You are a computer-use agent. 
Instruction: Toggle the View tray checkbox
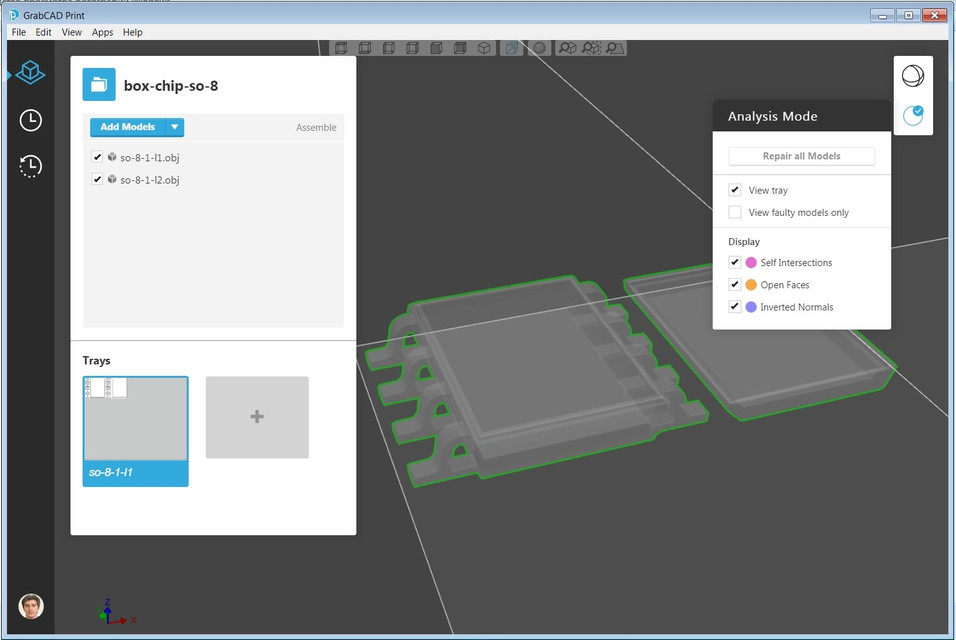tap(734, 189)
